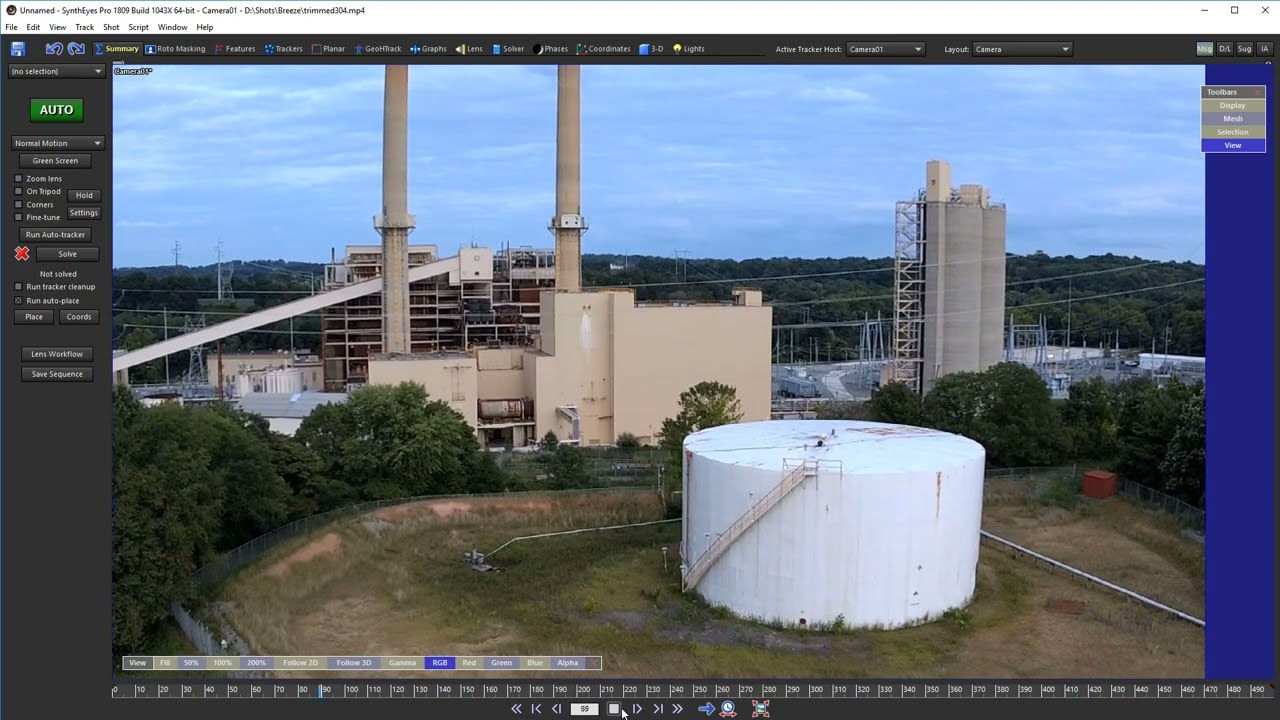This screenshot has height=720, width=1280.
Task: Click the Save file disk icon
Action: [x=17, y=48]
